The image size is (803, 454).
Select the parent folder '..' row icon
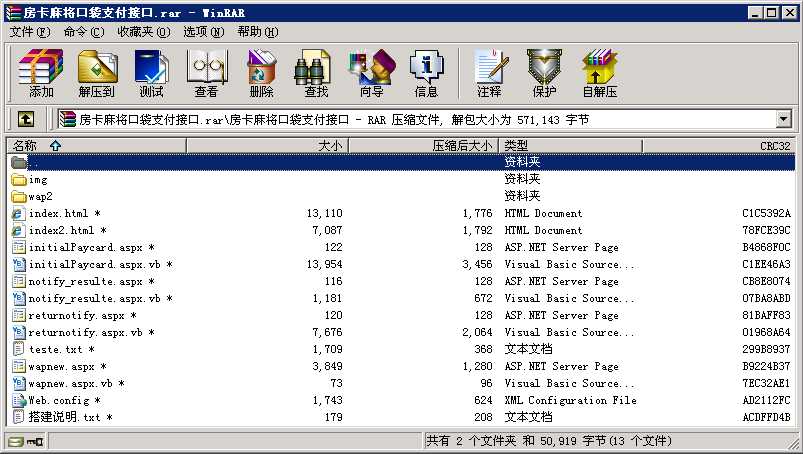coord(19,162)
